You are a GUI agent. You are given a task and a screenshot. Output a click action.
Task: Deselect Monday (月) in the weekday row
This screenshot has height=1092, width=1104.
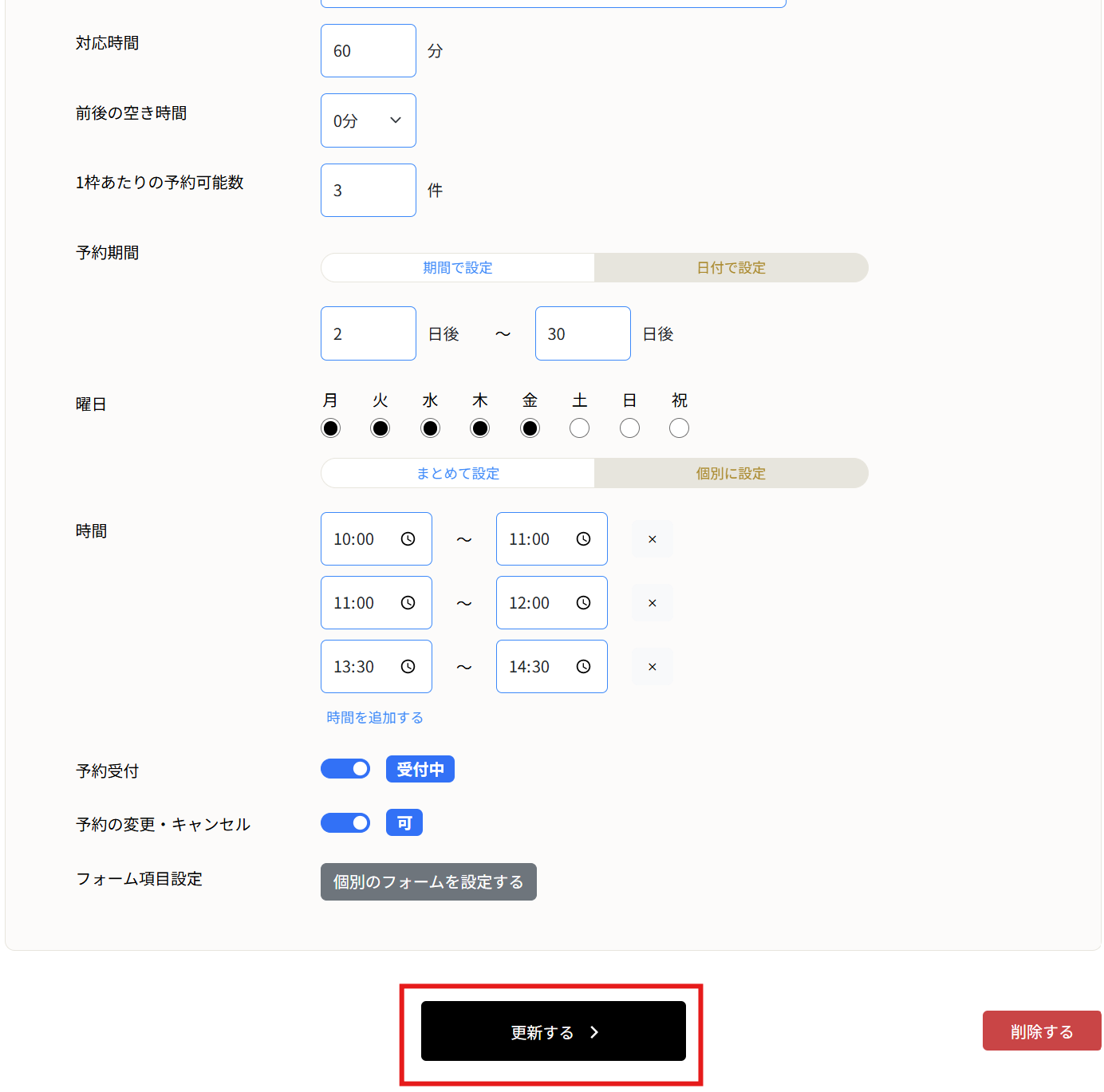(x=330, y=428)
